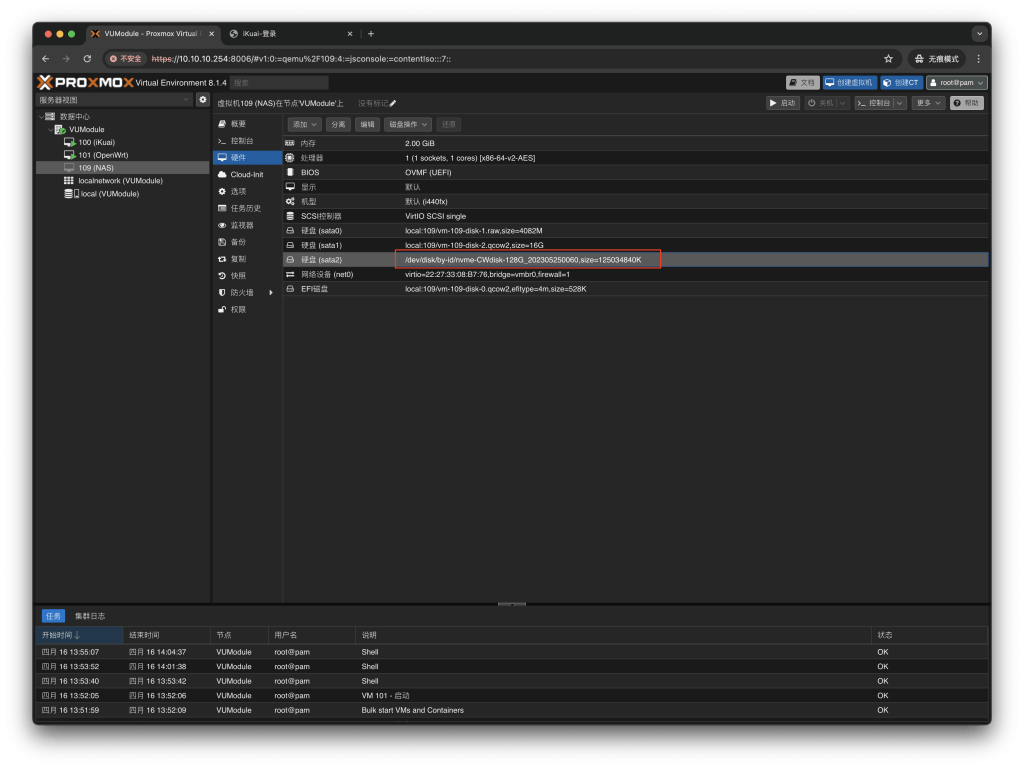Screen dimensions: 1024x768
Task: Open Cloud-Init in the VM side menu
Action: click(x=246, y=174)
